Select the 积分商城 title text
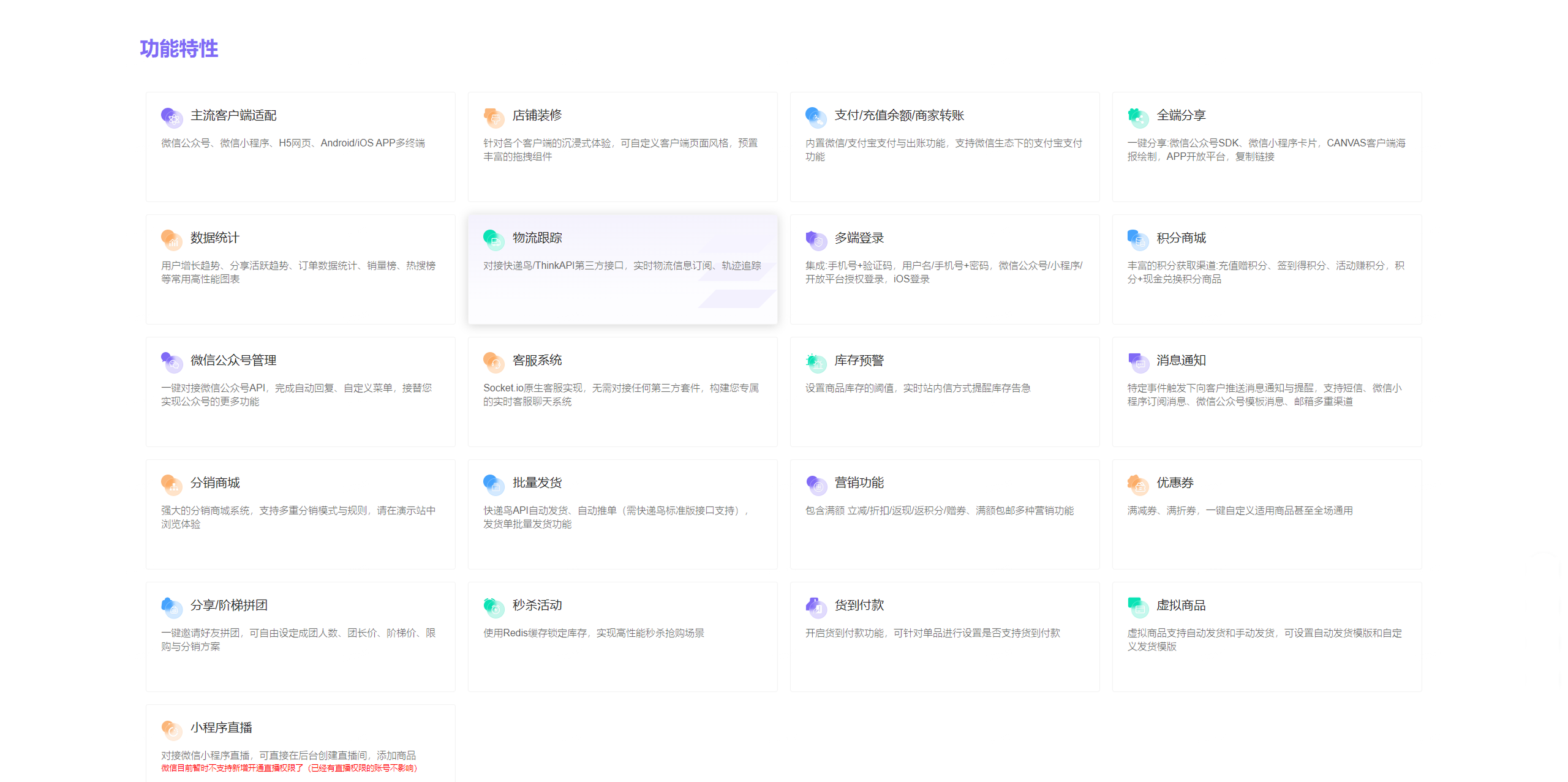The height and width of the screenshot is (782, 1568). 1181,238
